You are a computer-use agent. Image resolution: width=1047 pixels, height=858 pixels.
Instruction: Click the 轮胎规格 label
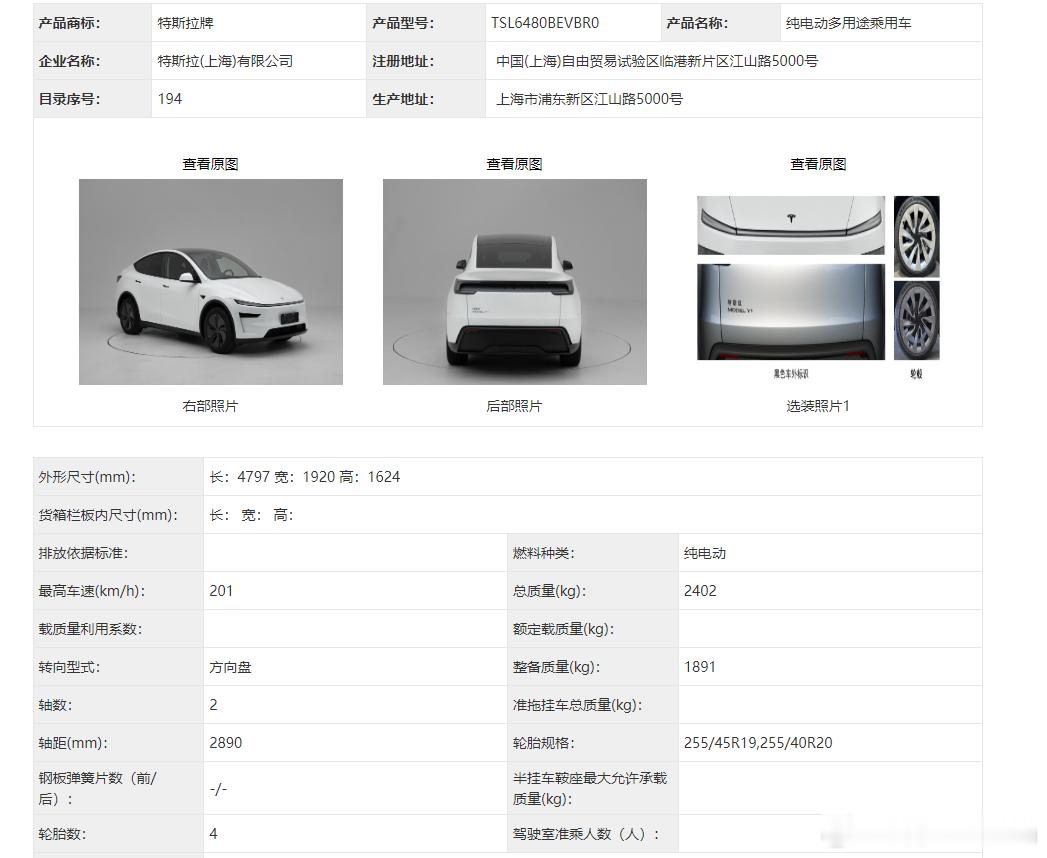click(x=544, y=742)
